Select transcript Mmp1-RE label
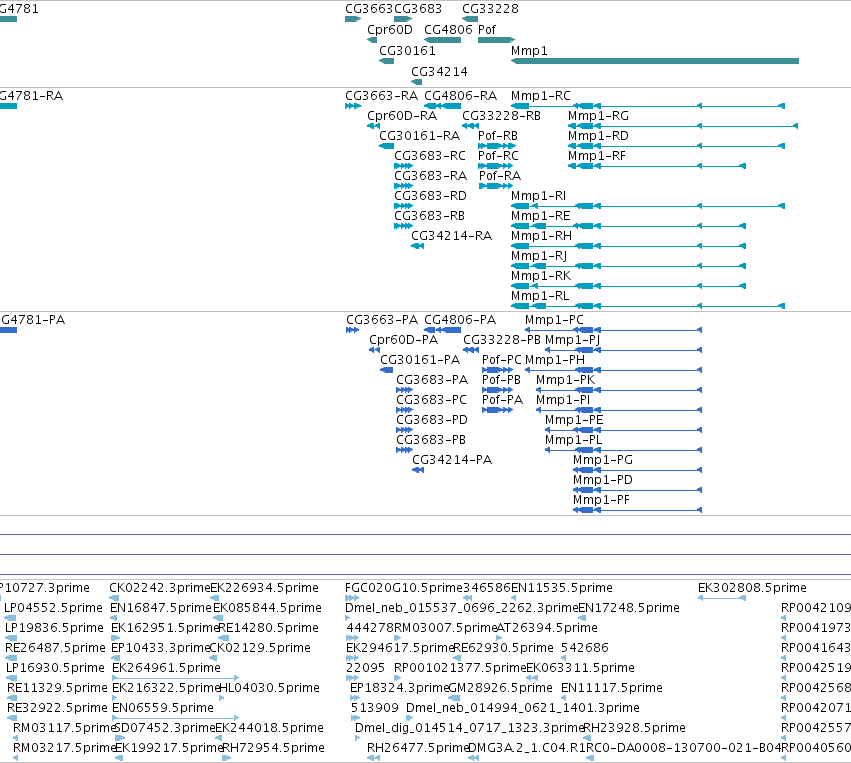 [541, 216]
